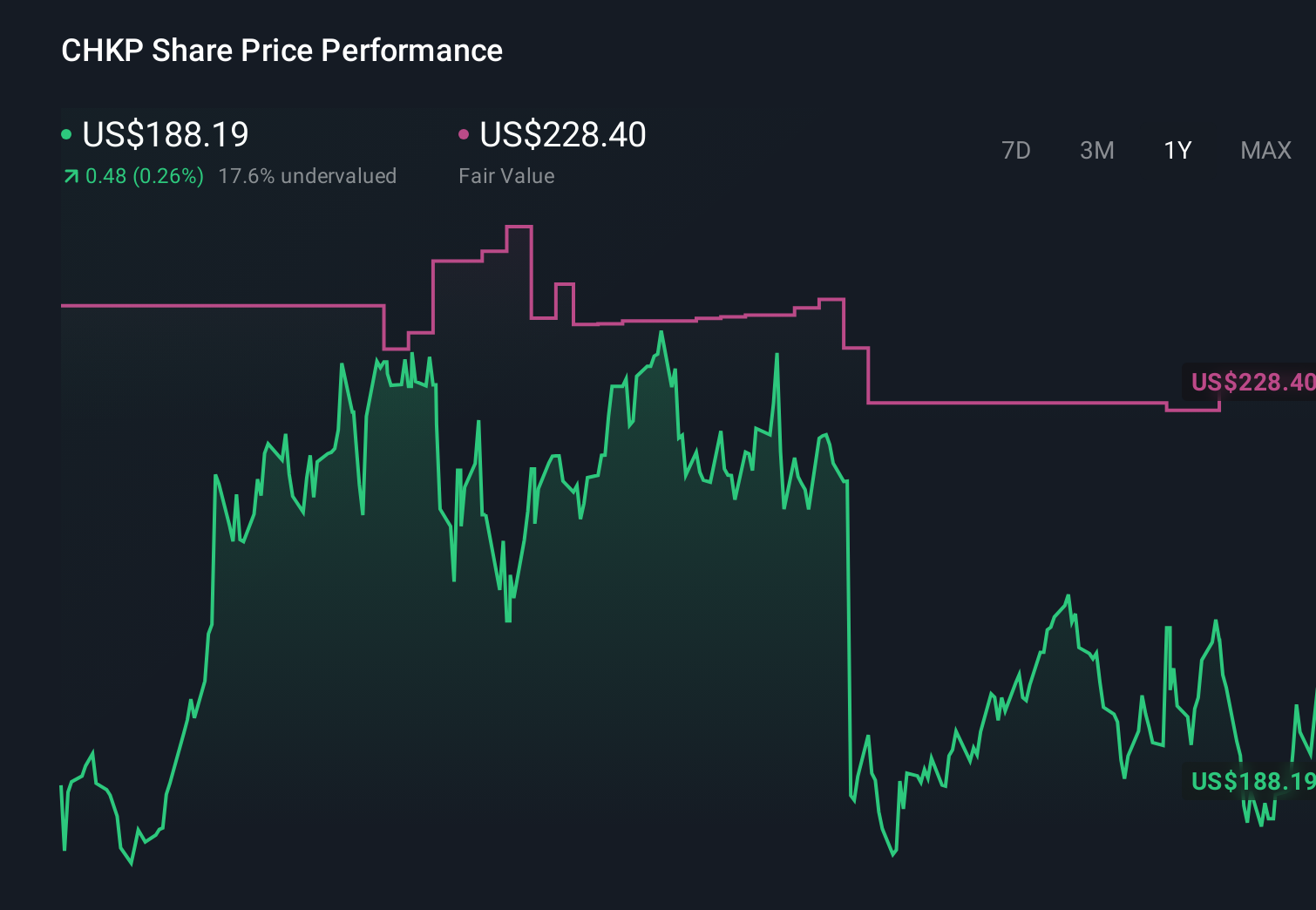Switch to the 1Y view
1316x910 pixels.
click(x=1176, y=150)
